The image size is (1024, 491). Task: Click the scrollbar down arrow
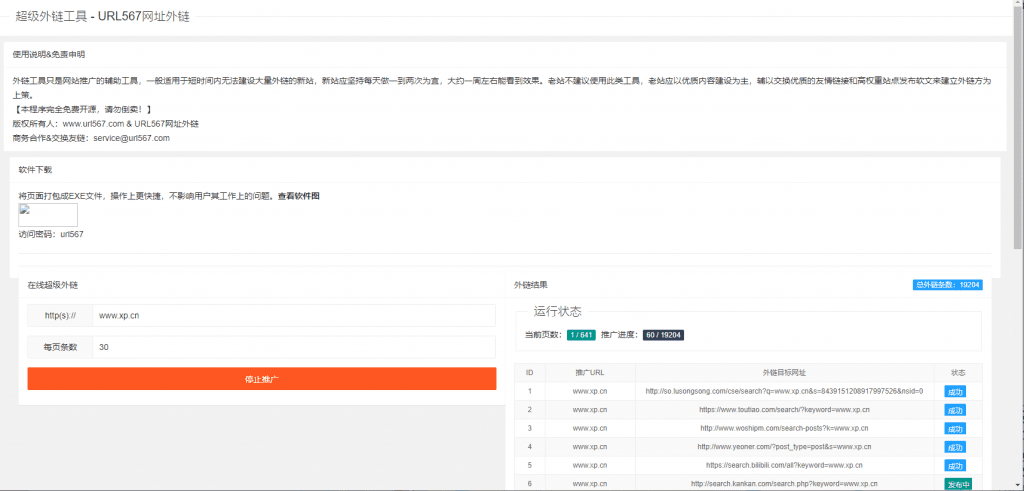click(1017, 485)
